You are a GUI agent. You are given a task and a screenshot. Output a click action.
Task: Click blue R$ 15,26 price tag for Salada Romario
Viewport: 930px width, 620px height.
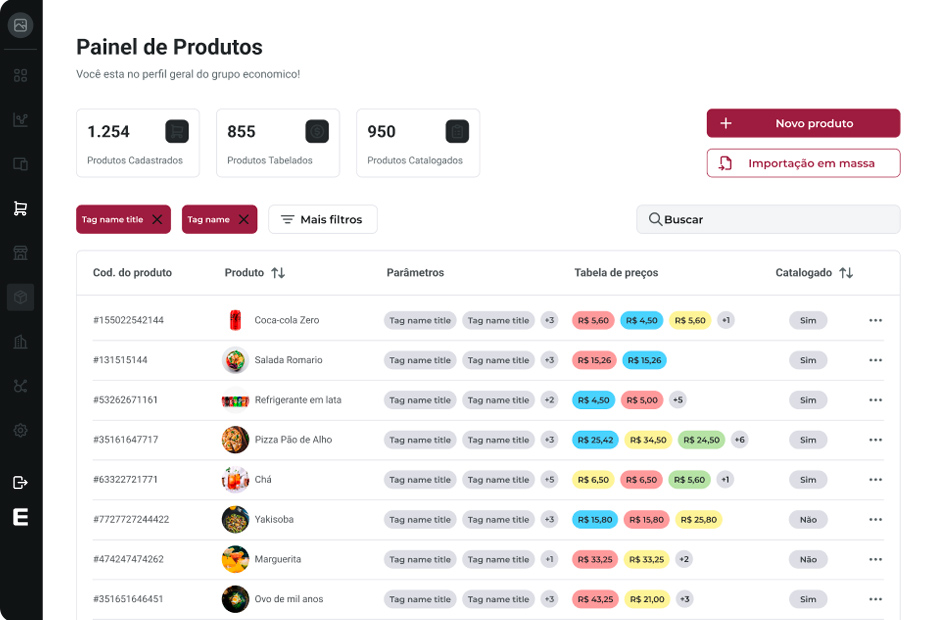644,360
